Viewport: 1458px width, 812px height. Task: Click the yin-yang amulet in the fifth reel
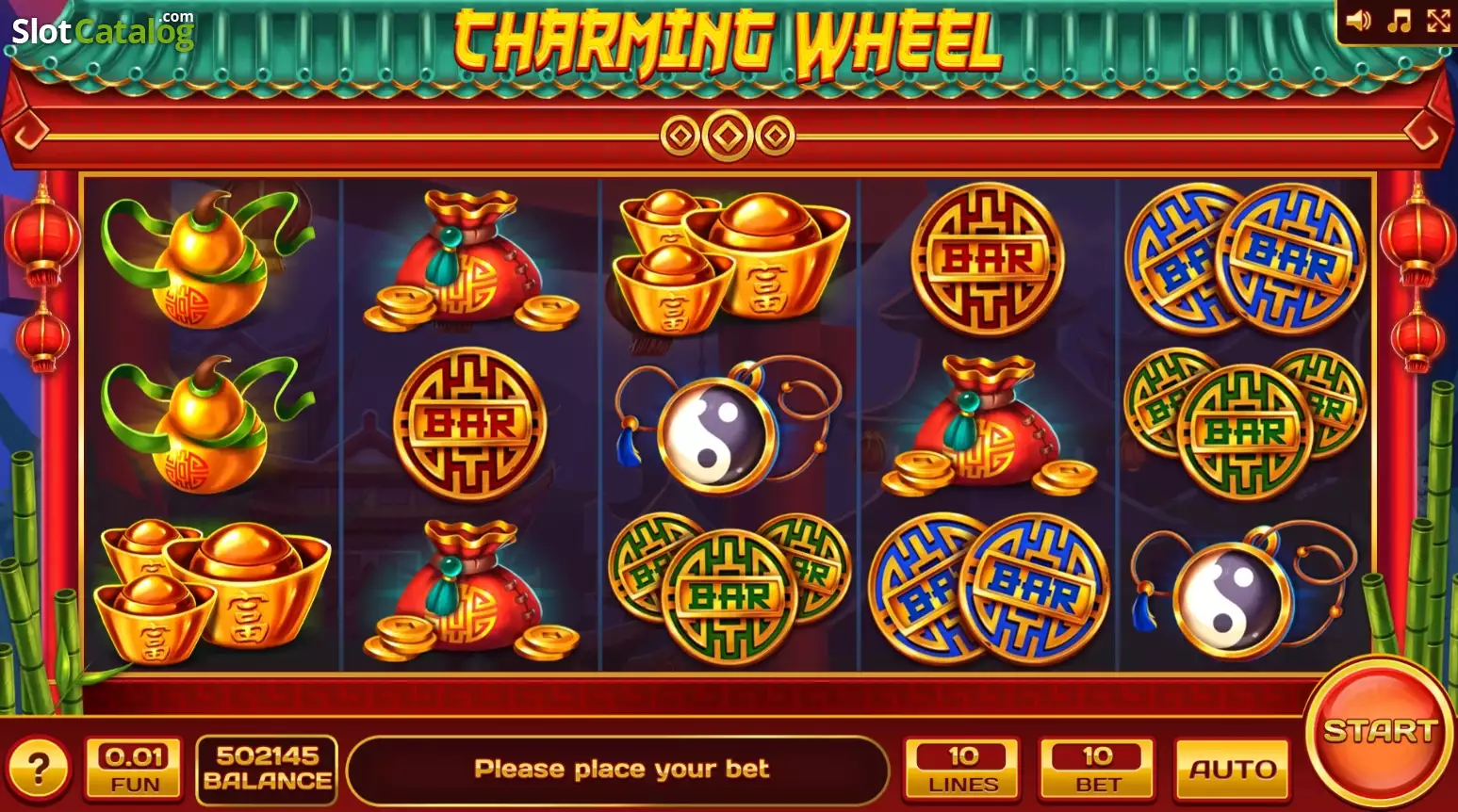[1242, 592]
